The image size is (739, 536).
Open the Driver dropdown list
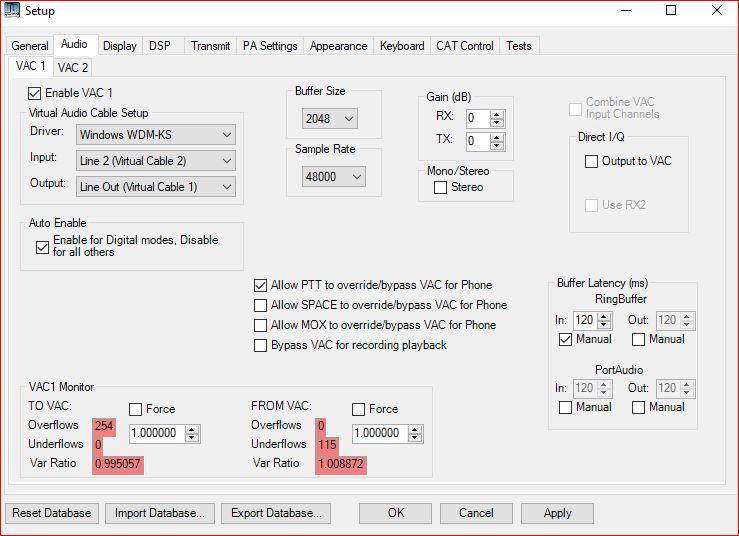click(156, 134)
